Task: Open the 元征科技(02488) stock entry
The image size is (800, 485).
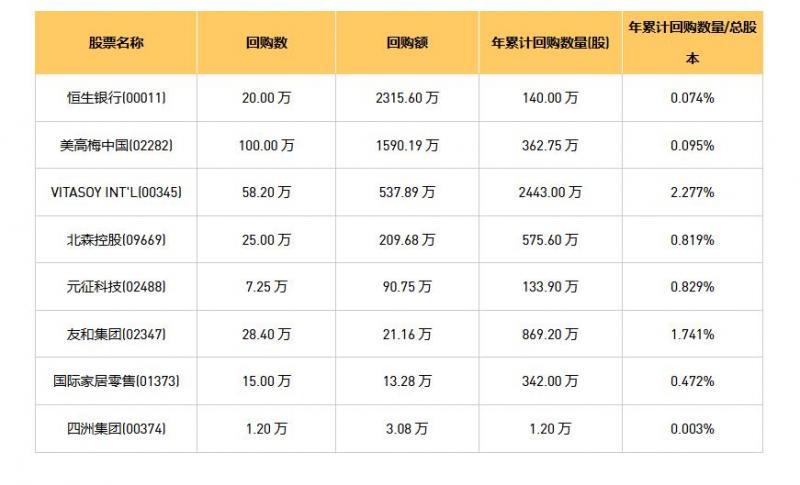Action: click(116, 287)
